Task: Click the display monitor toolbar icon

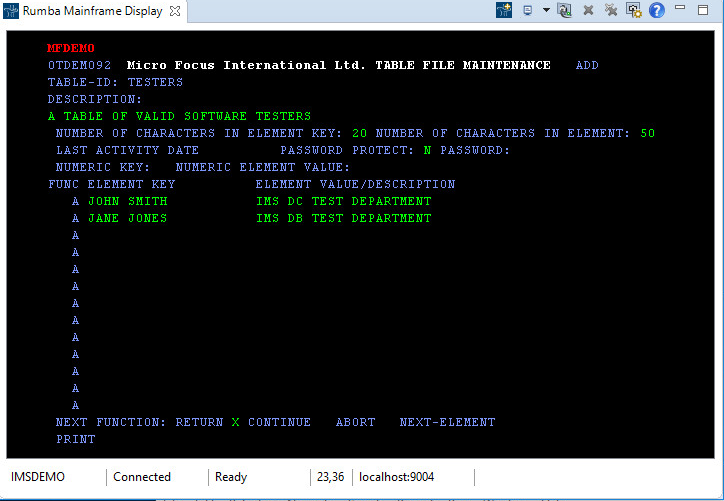Action: pyautogui.click(x=528, y=10)
